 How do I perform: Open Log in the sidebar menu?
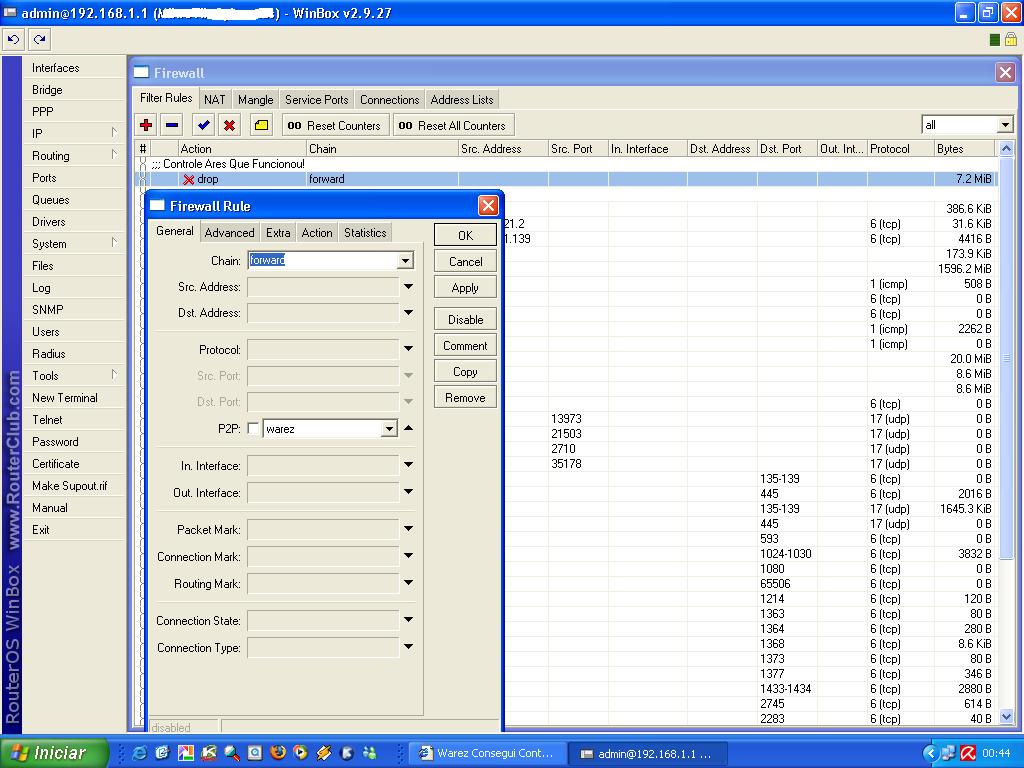[x=74, y=287]
